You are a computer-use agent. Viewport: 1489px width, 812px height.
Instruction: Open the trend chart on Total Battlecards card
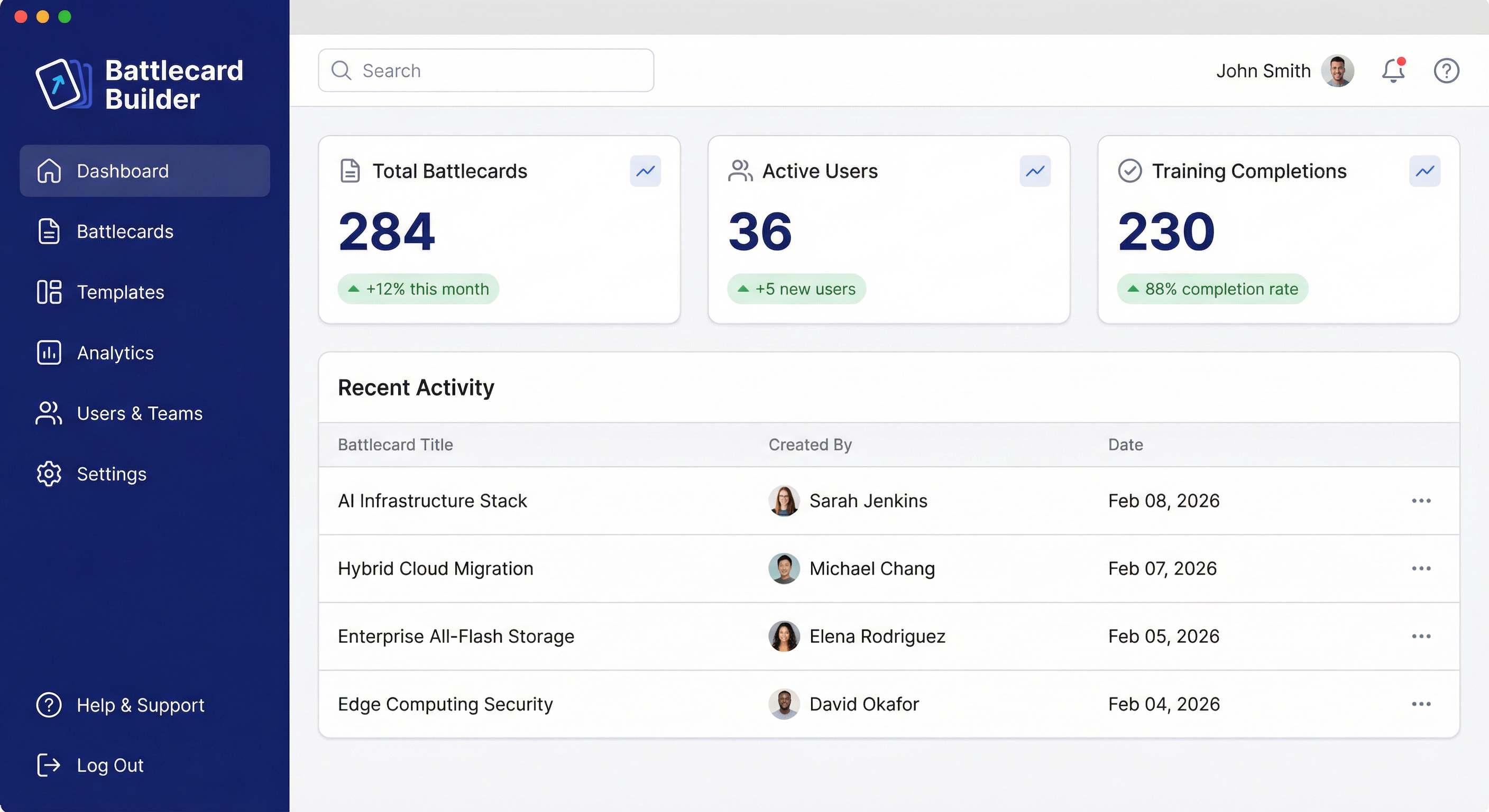pos(646,171)
